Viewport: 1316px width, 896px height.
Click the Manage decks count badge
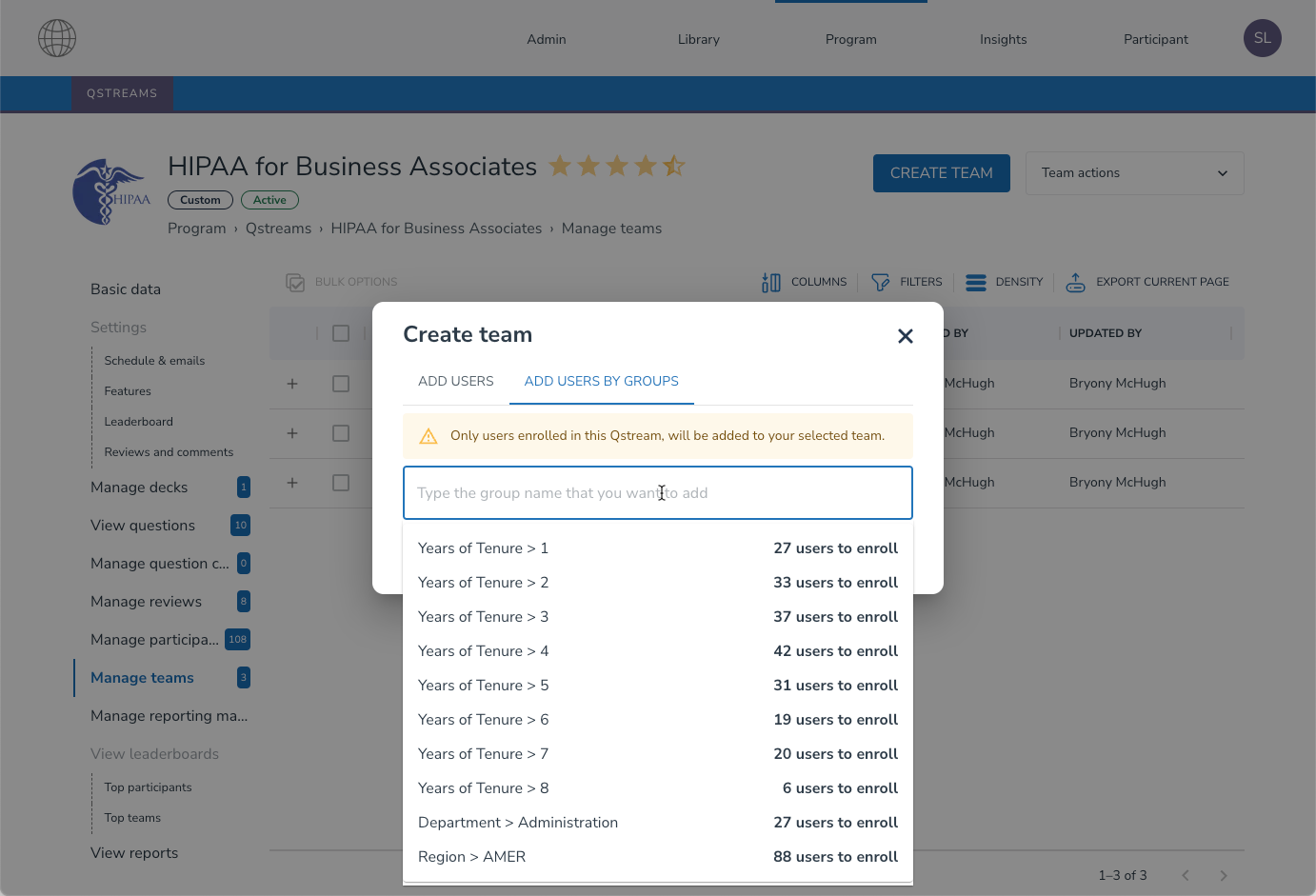click(x=244, y=488)
